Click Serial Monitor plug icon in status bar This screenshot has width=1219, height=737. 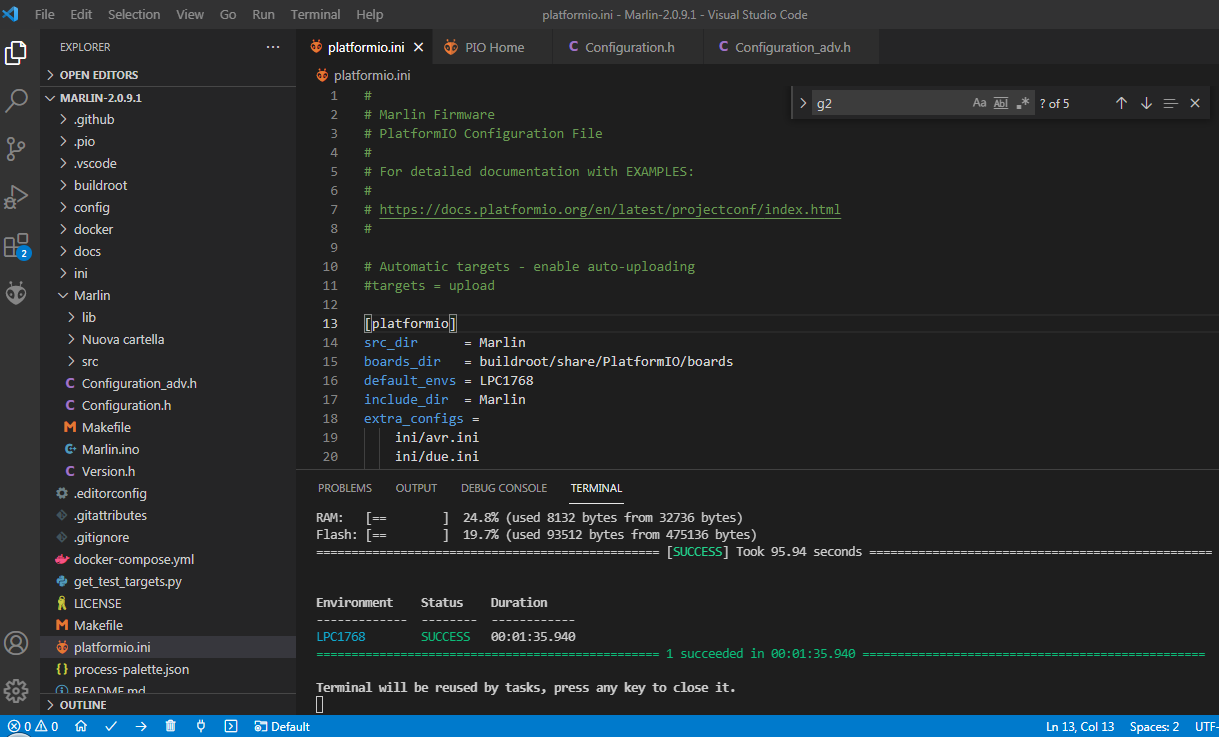[201, 727]
